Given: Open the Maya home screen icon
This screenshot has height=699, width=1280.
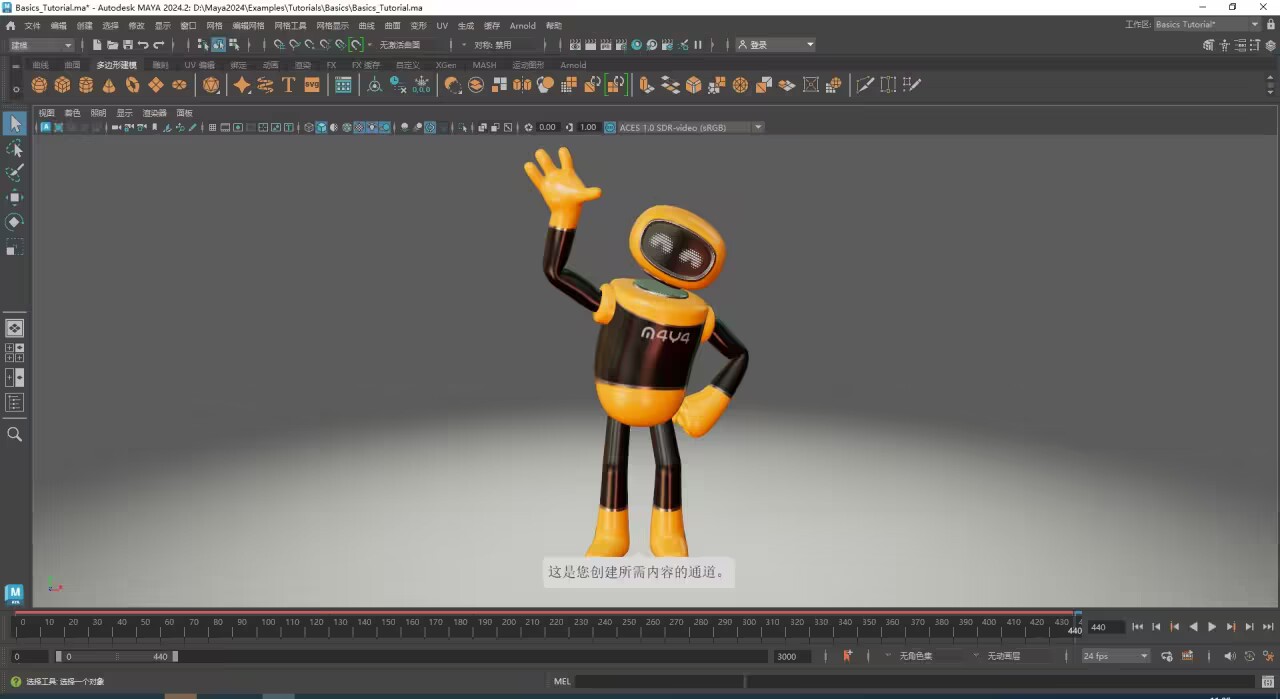Looking at the screenshot, I should (x=11, y=25).
